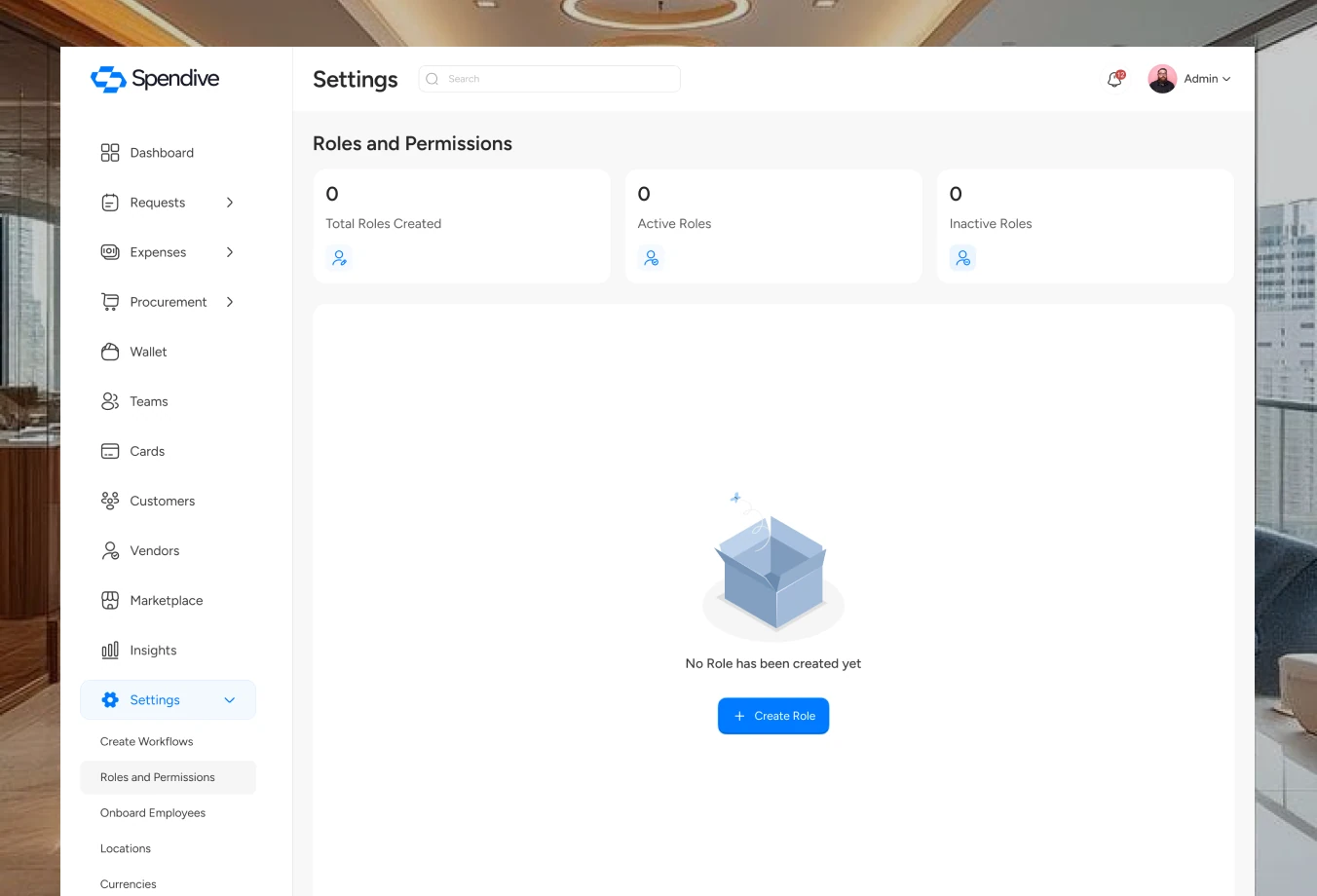This screenshot has width=1317, height=896.
Task: Click the Vendors user icon
Action: pos(110,550)
